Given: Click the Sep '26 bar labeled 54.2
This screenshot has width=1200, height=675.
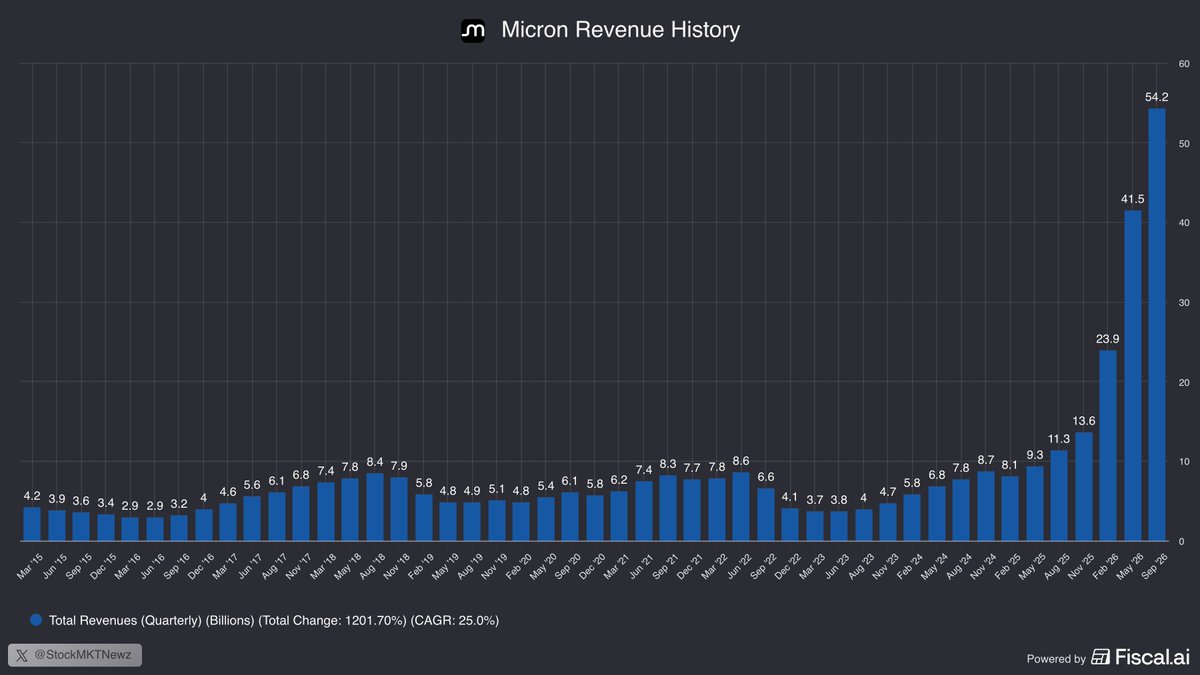Looking at the screenshot, I should click(1157, 325).
